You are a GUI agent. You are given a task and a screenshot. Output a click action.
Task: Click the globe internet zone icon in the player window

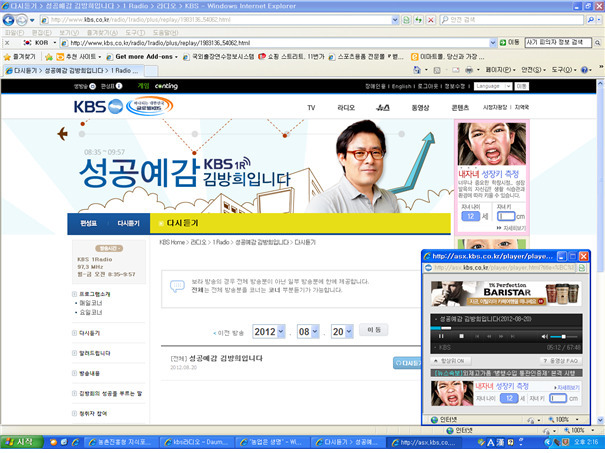pos(434,419)
